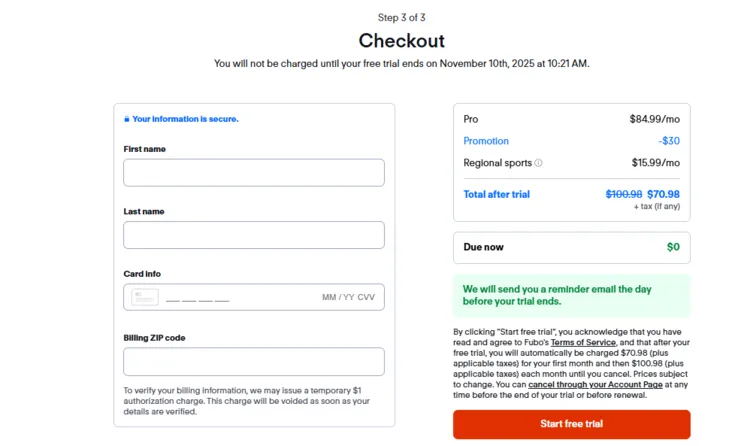Click the info icon next to Regional sports
Viewport: 750px width, 446px height.
point(538,163)
